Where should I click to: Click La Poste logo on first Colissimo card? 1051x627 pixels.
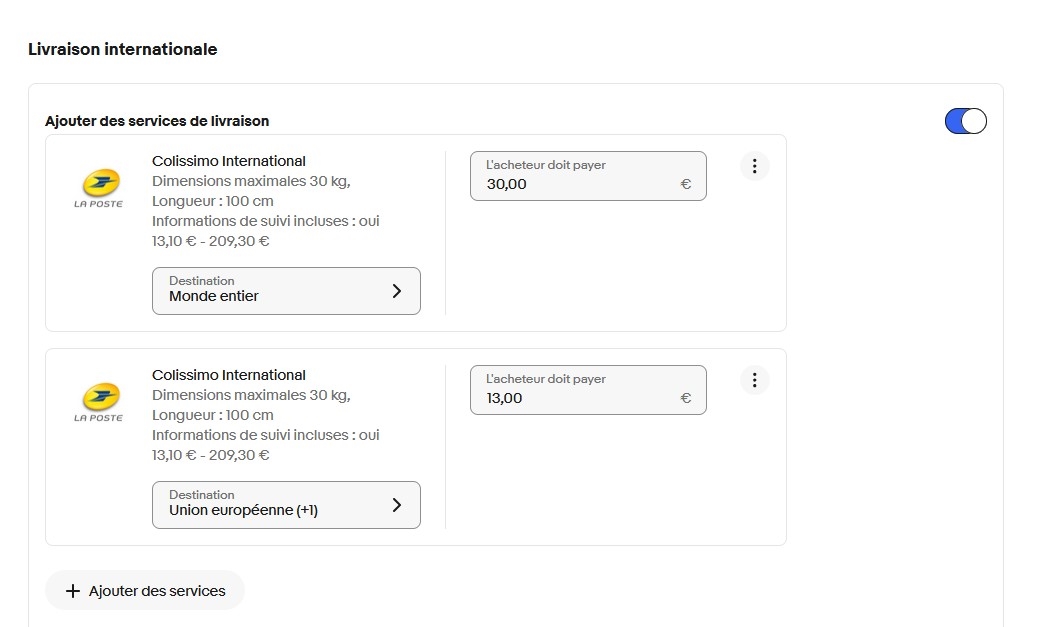(98, 188)
